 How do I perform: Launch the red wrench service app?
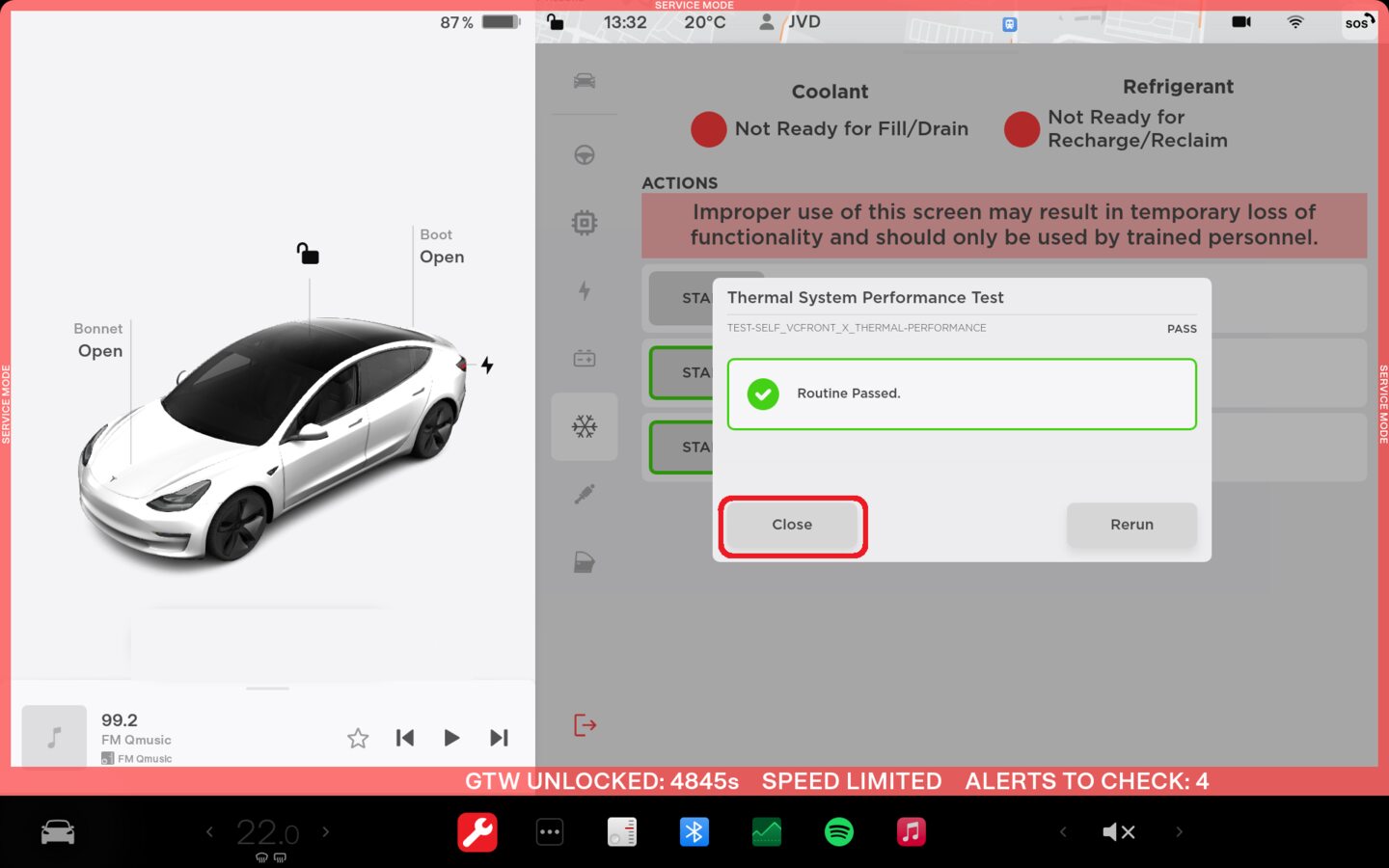477,831
